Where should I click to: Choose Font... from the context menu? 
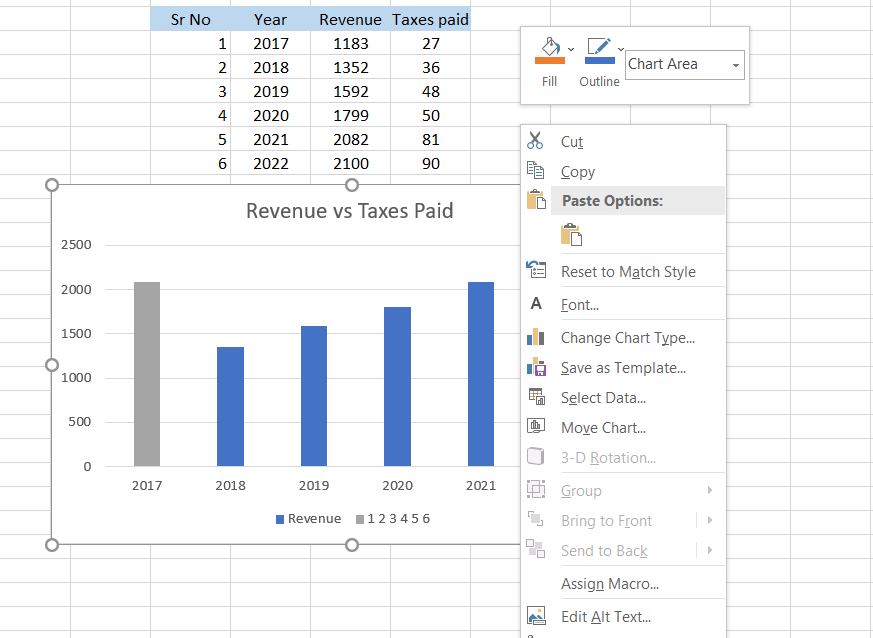580,305
